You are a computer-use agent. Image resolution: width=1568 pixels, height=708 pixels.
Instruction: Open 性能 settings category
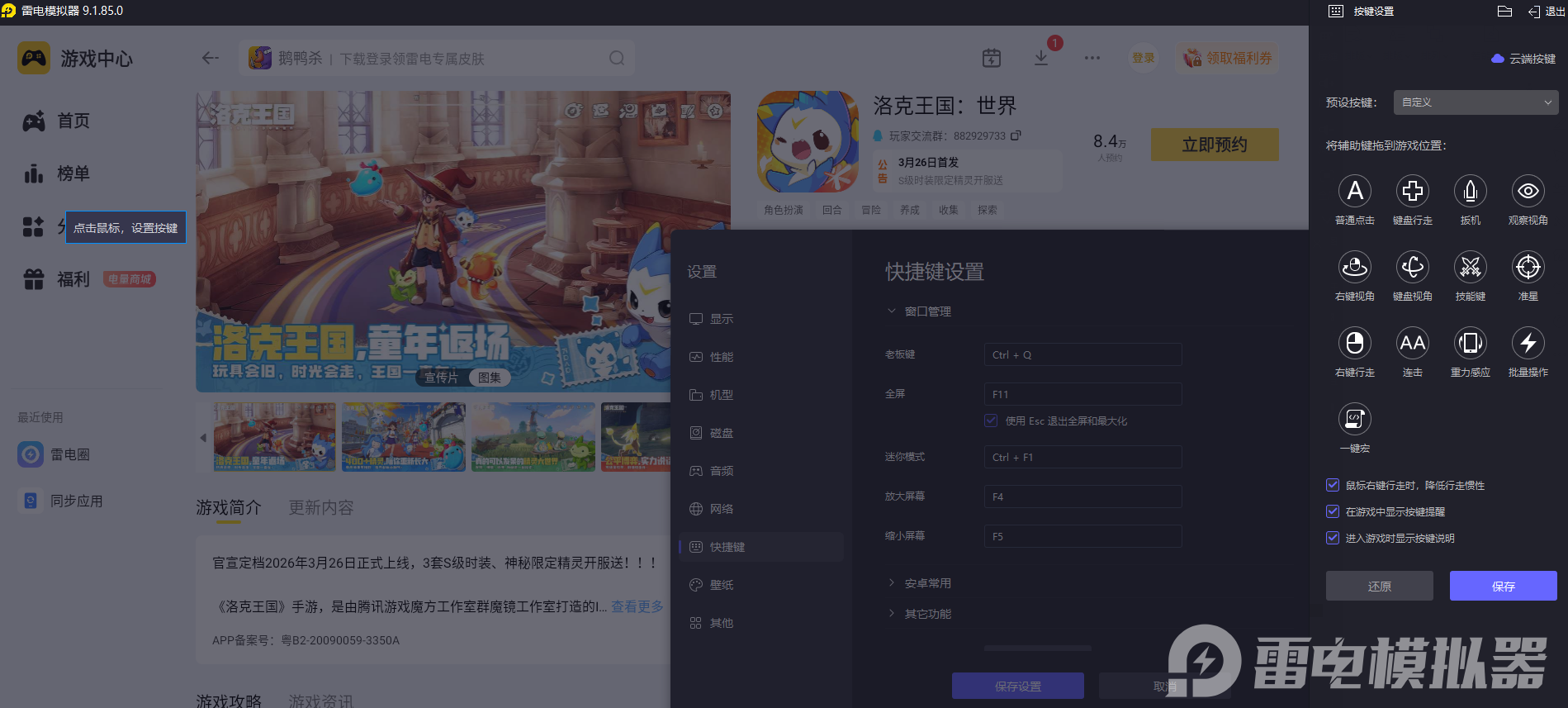coord(760,357)
